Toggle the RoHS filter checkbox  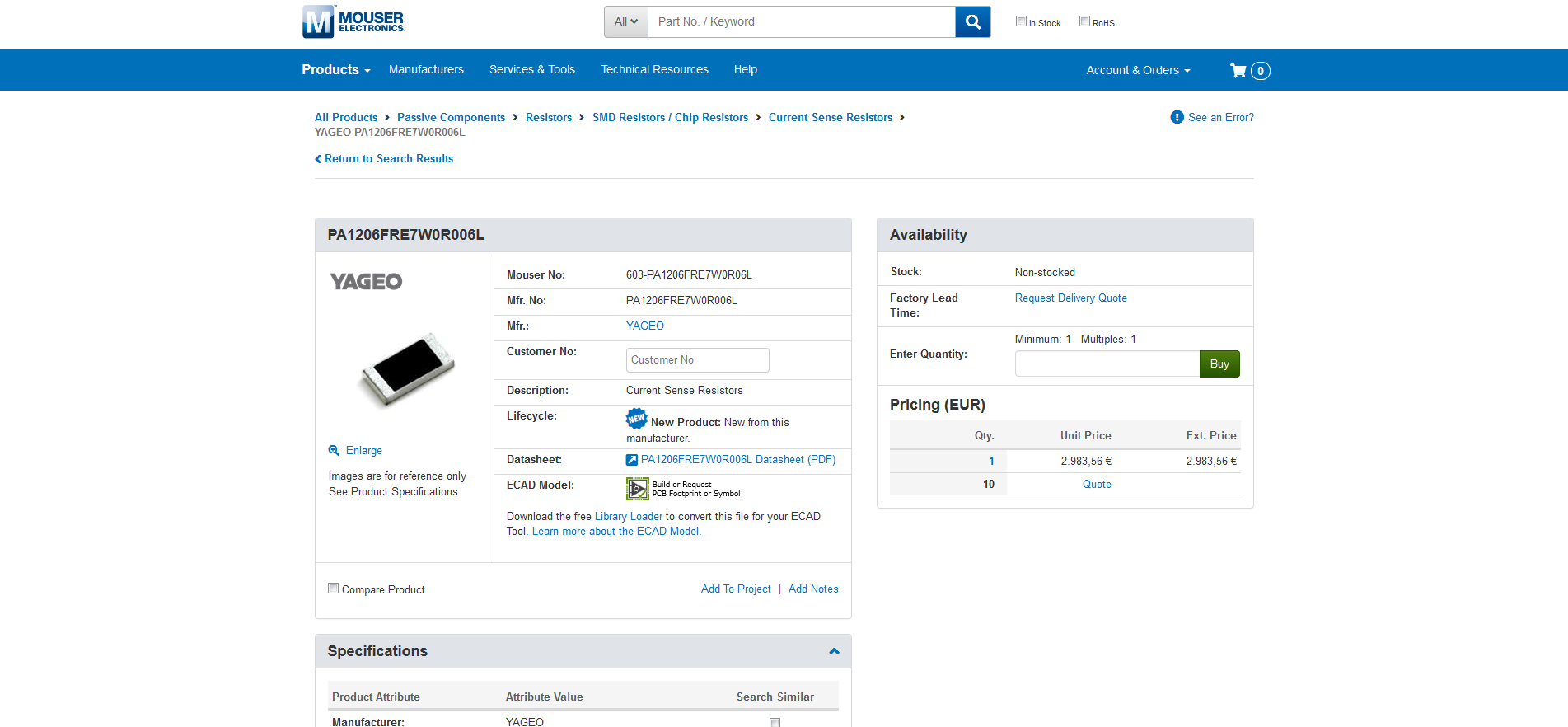pyautogui.click(x=1084, y=21)
